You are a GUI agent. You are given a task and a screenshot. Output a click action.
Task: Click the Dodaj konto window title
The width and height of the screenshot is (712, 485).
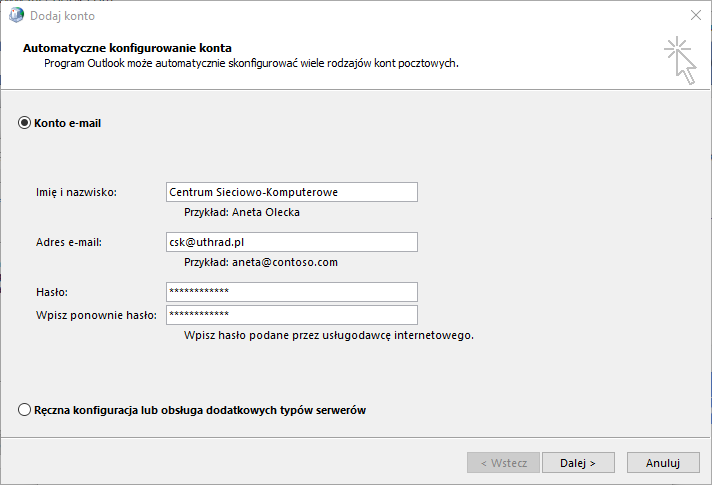pyautogui.click(x=62, y=16)
